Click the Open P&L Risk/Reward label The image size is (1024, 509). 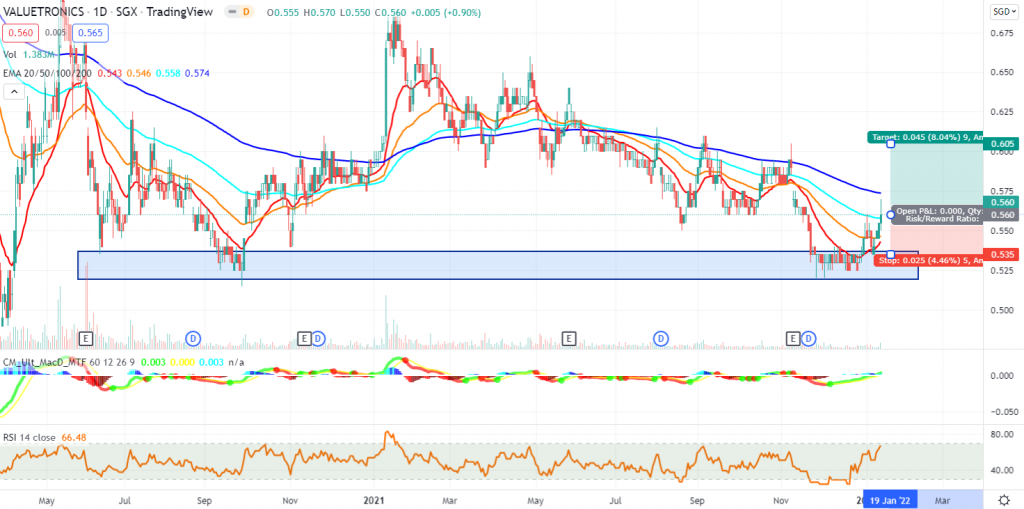(x=937, y=216)
